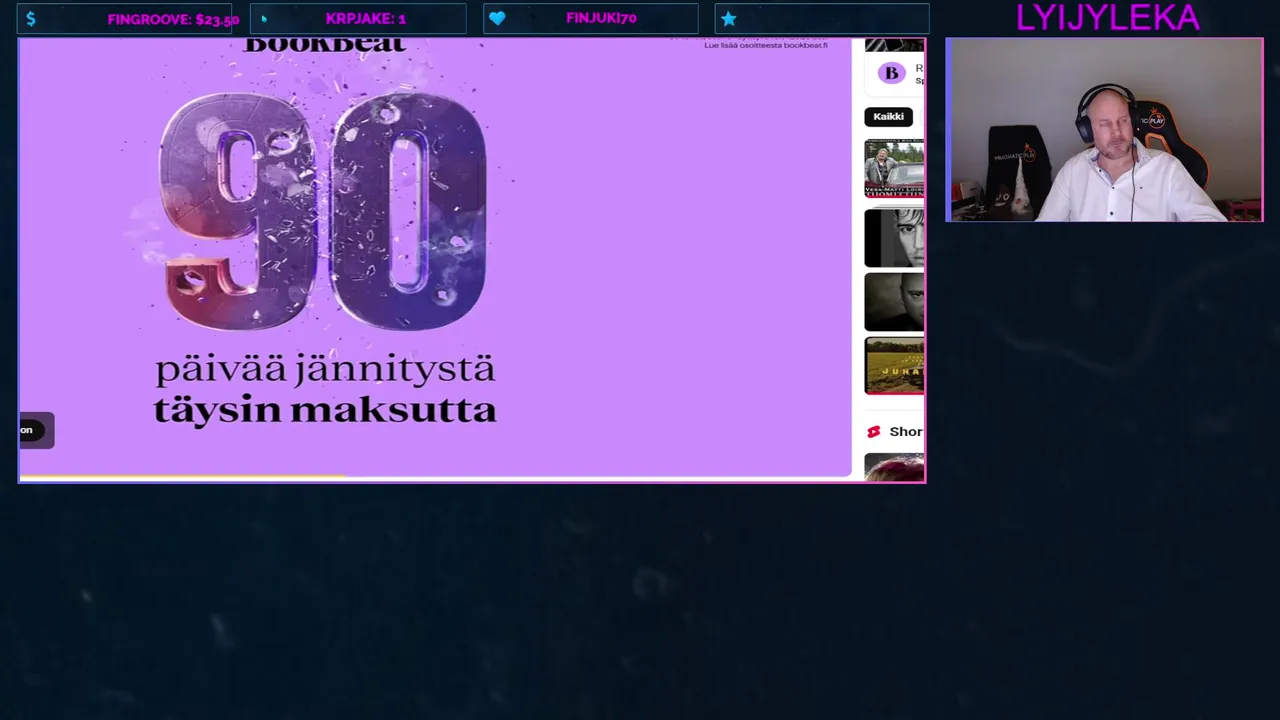Screen dimensions: 1280x720
Task: Open the BookBeat channel avatar icon
Action: pyautogui.click(x=891, y=73)
